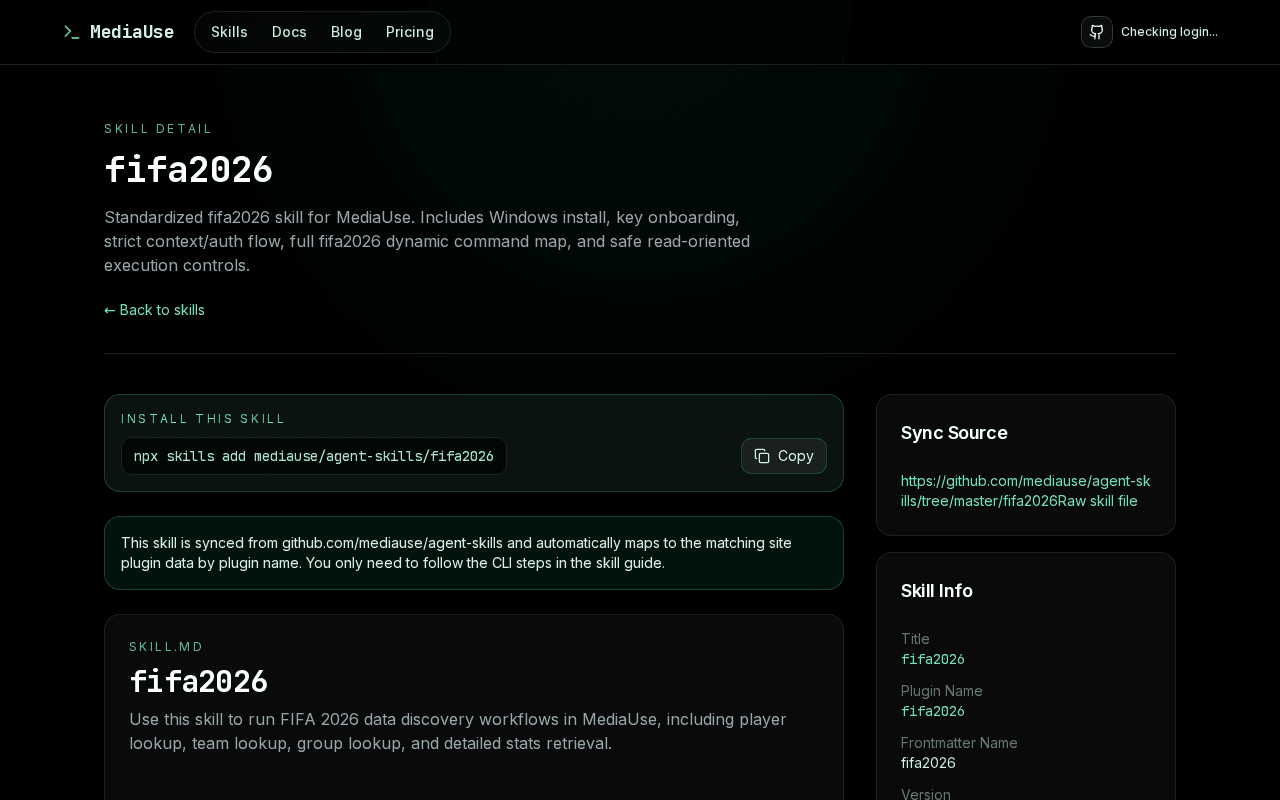Click the "Use this skill to run" paragraph
The height and width of the screenshot is (800, 1280).
[458, 731]
